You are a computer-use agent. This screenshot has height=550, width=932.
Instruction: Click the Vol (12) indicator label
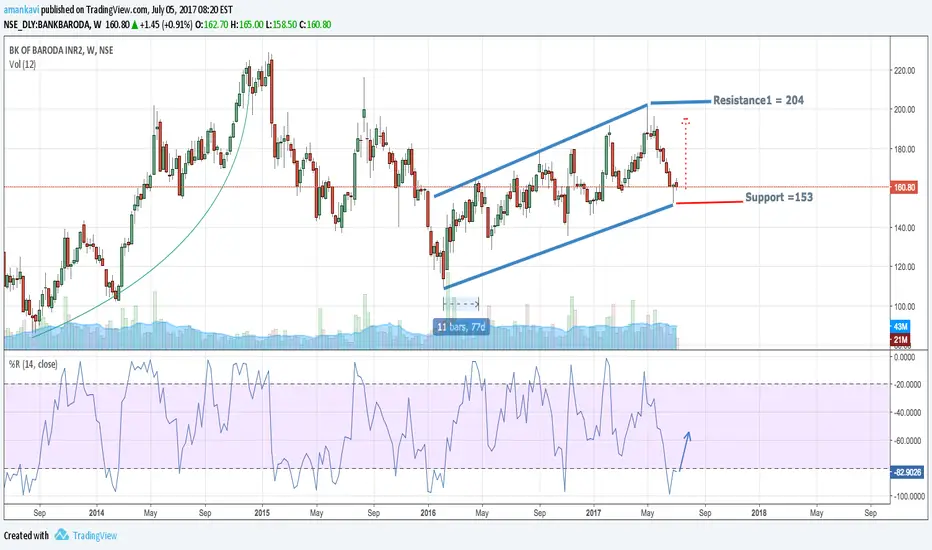click(23, 65)
